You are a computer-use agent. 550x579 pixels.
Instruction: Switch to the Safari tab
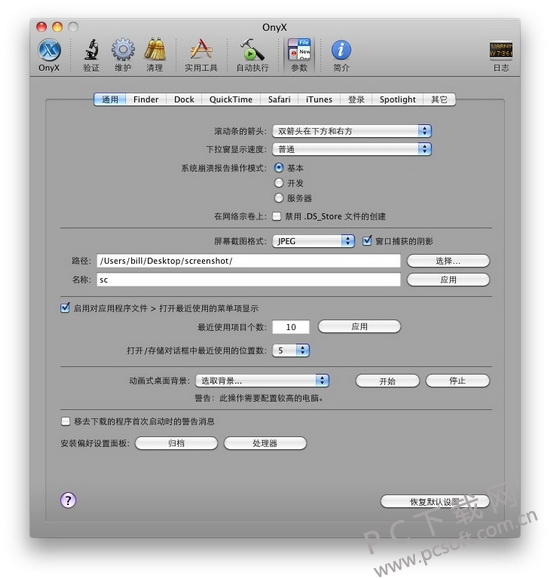279,99
